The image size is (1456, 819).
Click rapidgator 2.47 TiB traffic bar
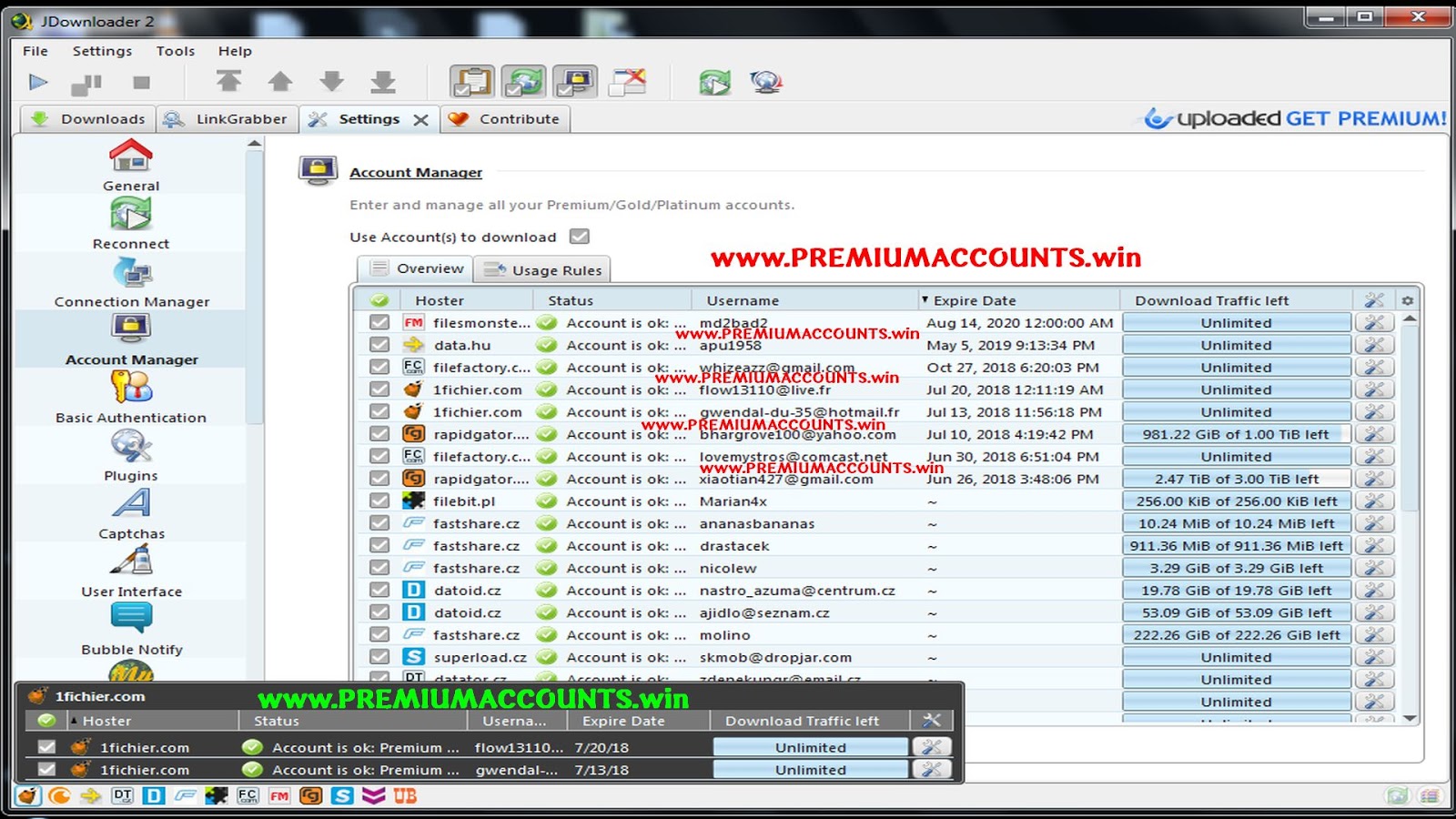coord(1236,479)
